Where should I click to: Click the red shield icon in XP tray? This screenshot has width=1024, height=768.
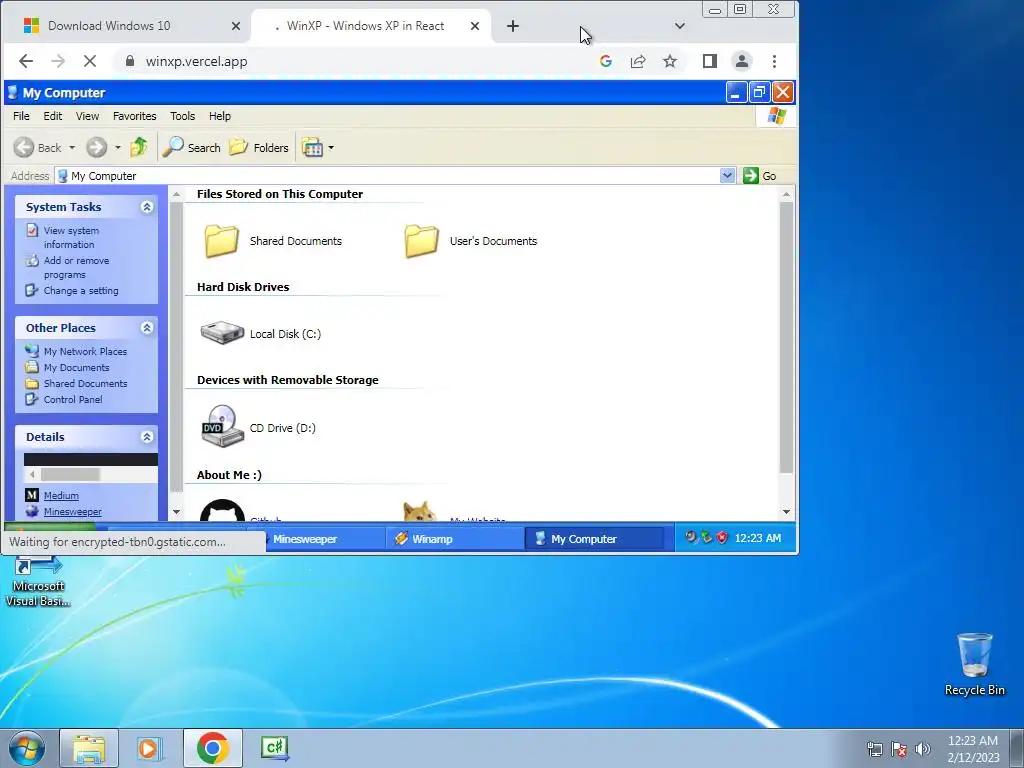click(x=722, y=538)
